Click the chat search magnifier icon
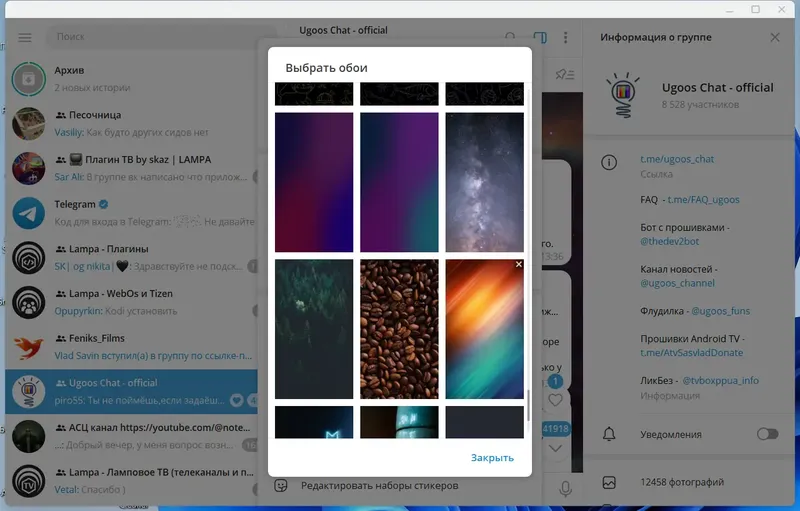 (510, 37)
